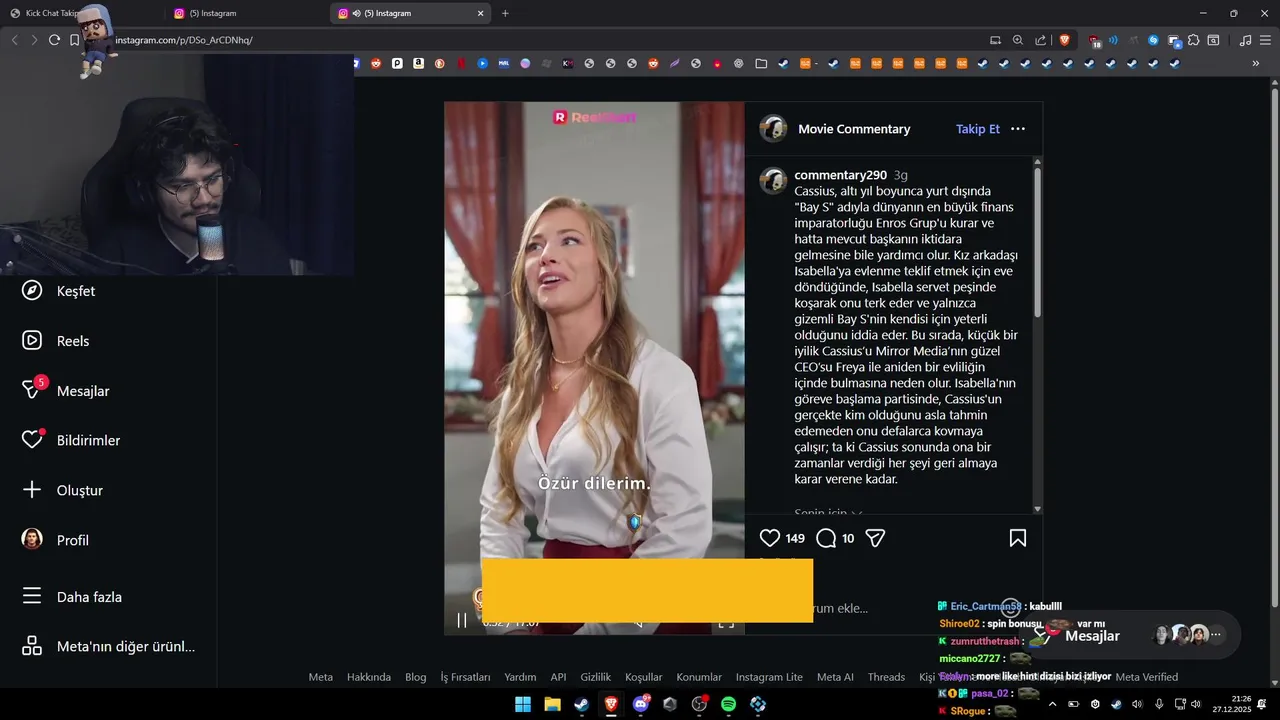Open Bildirimler notifications
Image resolution: width=1280 pixels, height=720 pixels.
pos(71,440)
